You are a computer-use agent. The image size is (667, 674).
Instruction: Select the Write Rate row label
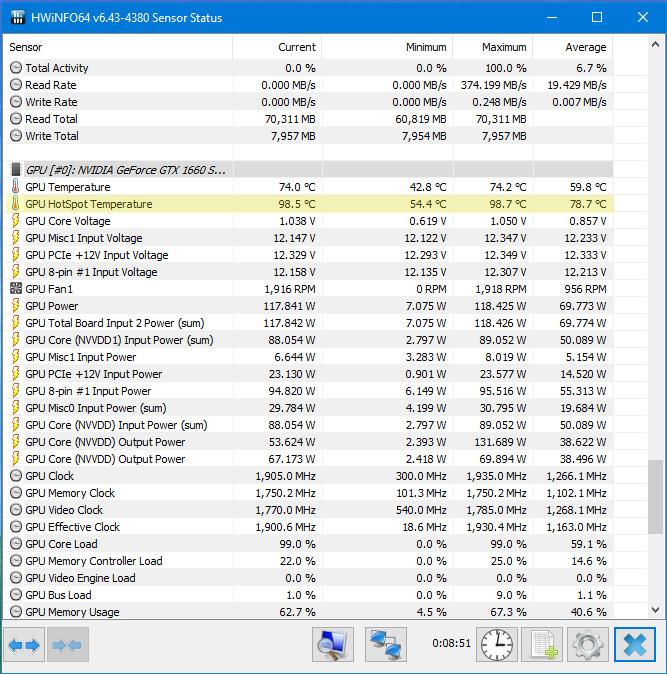(51, 102)
